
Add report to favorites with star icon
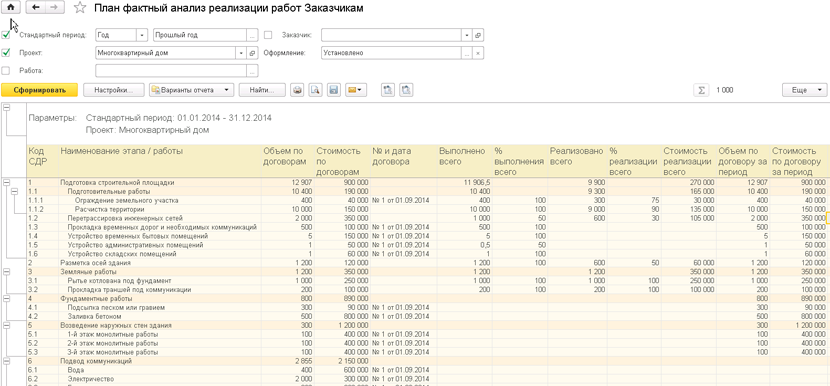click(x=80, y=7)
